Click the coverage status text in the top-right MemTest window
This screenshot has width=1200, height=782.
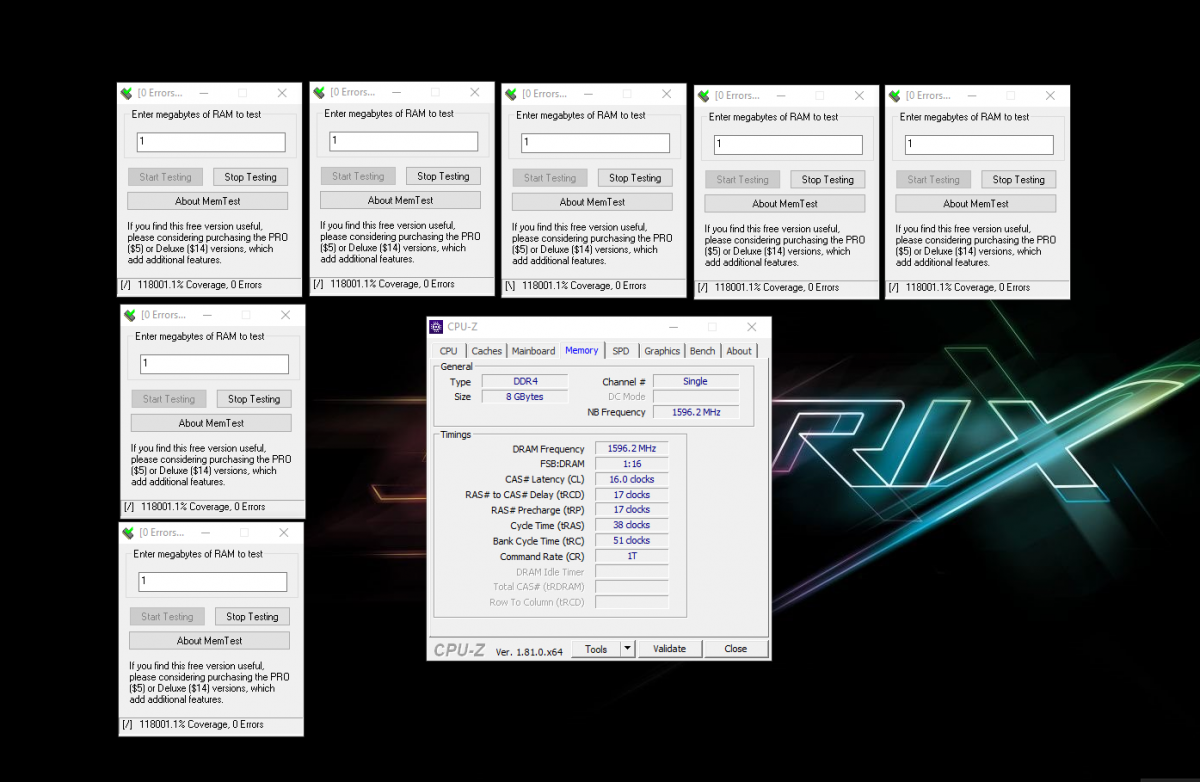click(x=968, y=288)
